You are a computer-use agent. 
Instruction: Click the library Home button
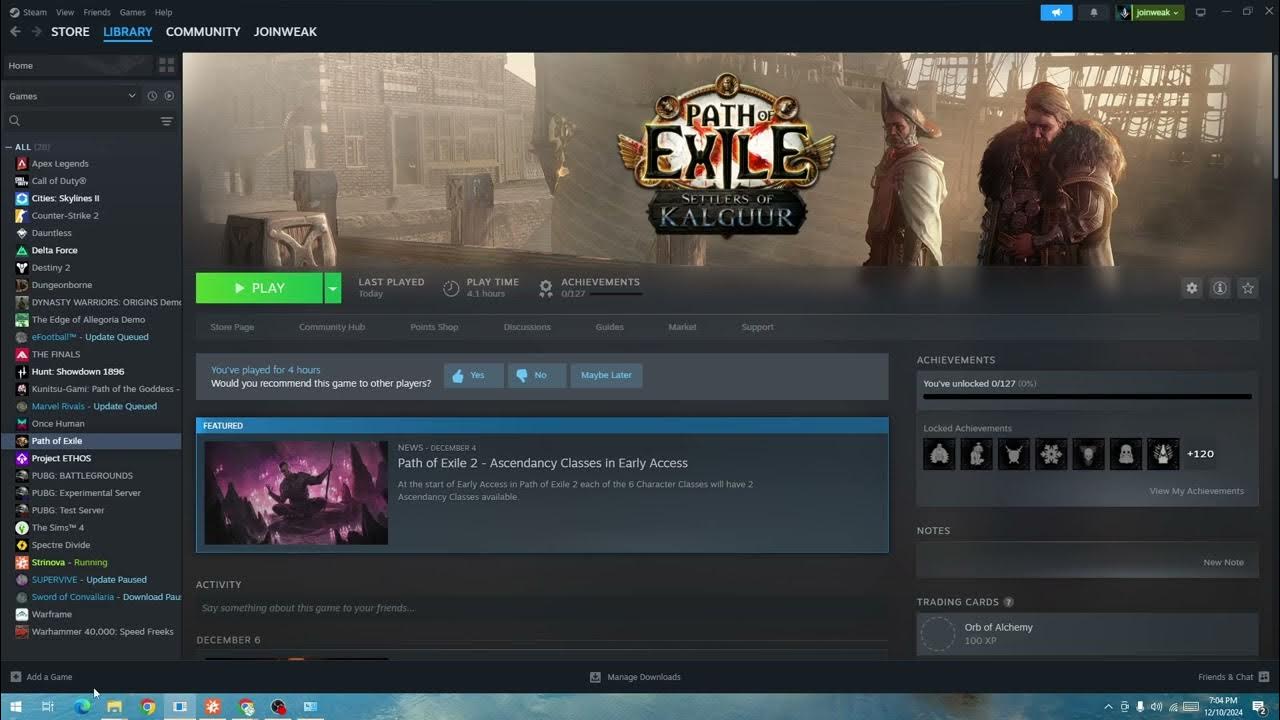76,65
